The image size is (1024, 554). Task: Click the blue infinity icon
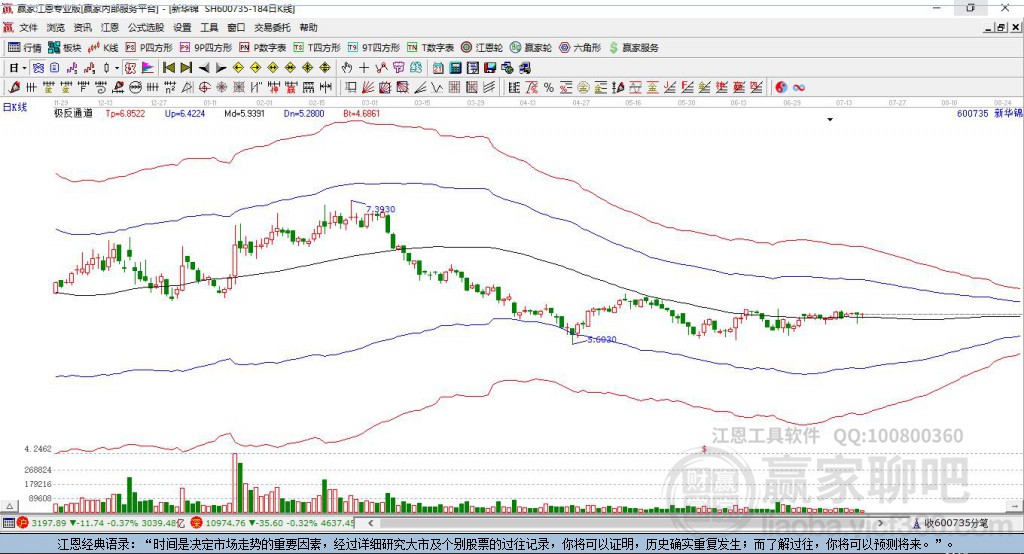point(799,87)
